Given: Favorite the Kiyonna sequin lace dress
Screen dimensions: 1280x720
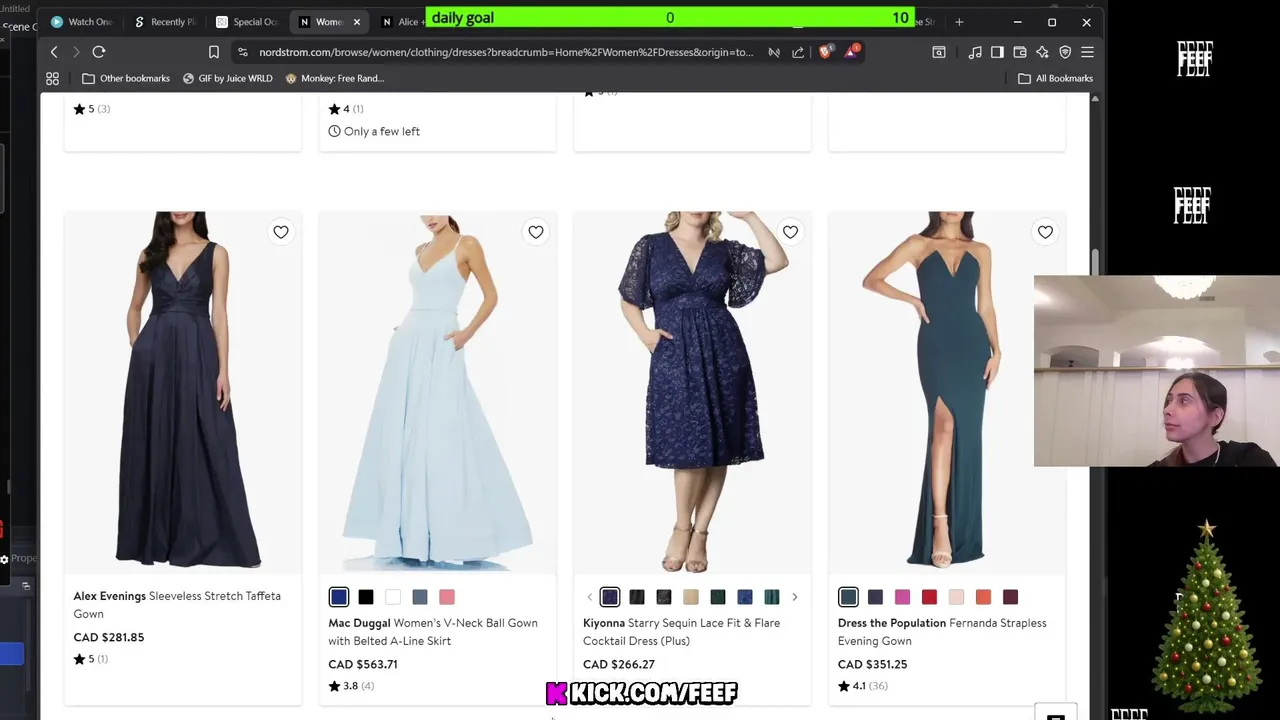Looking at the screenshot, I should click(790, 232).
